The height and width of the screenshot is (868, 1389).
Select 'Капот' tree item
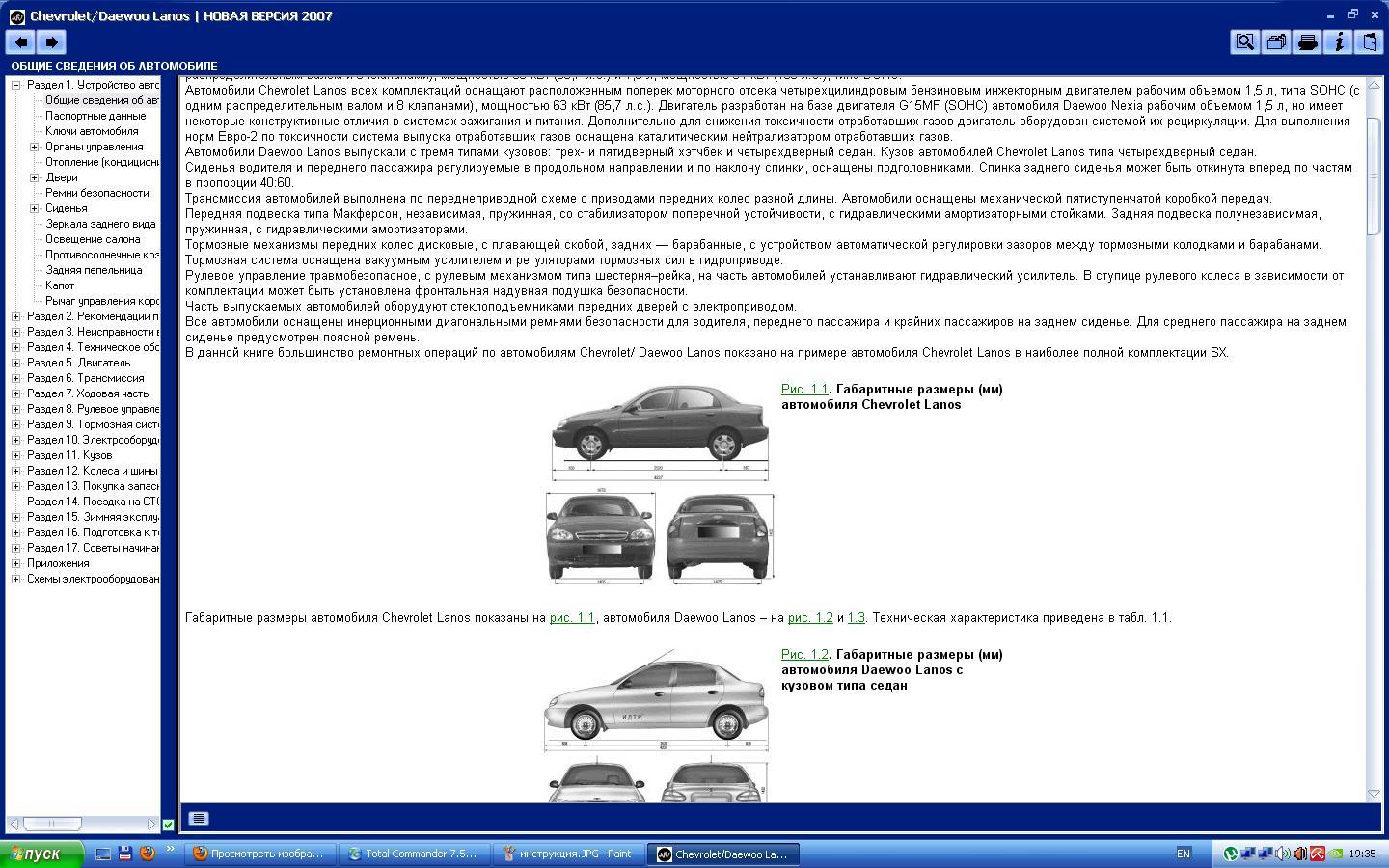coord(60,285)
